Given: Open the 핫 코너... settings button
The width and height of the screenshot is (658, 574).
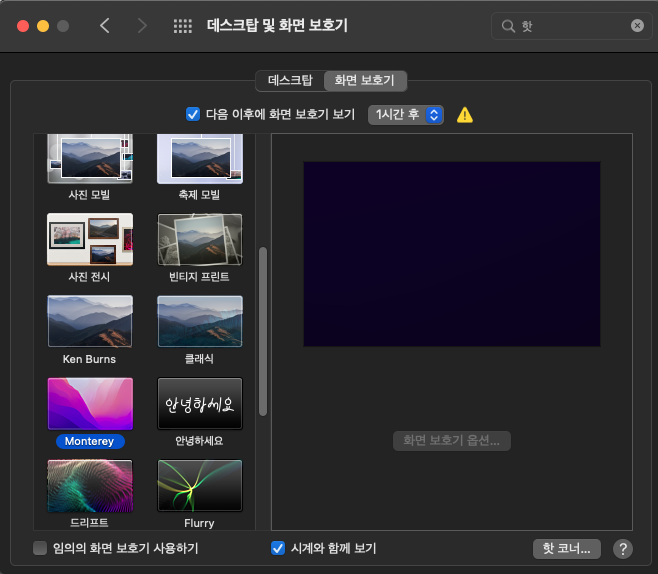Looking at the screenshot, I should click(x=567, y=548).
